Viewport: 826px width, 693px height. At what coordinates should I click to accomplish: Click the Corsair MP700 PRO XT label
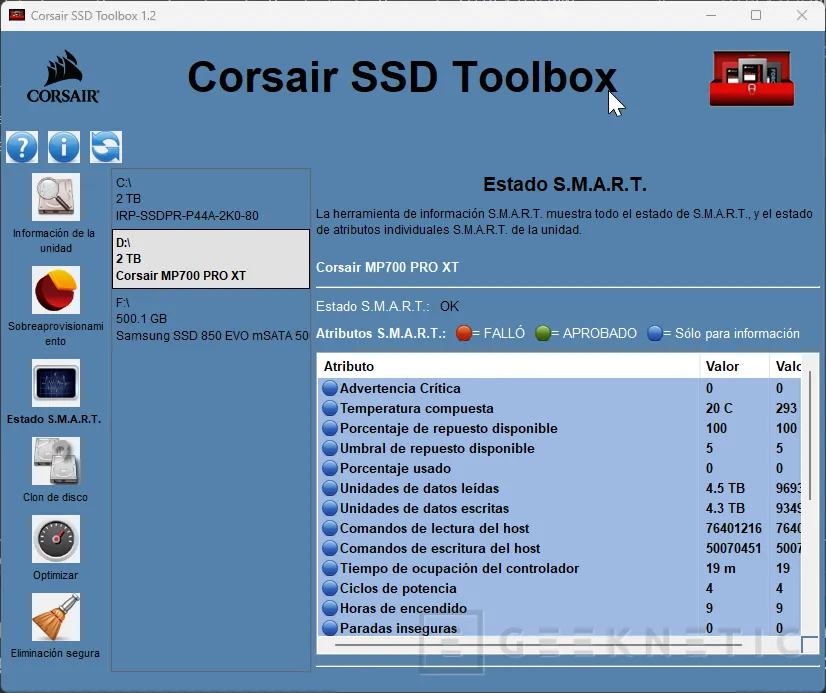pyautogui.click(x=387, y=268)
